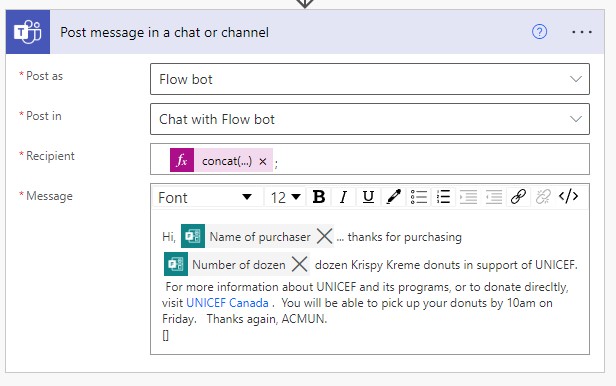Toggle bold formatting in message editor
Viewport: 616px width, 386px height.
tap(319, 197)
